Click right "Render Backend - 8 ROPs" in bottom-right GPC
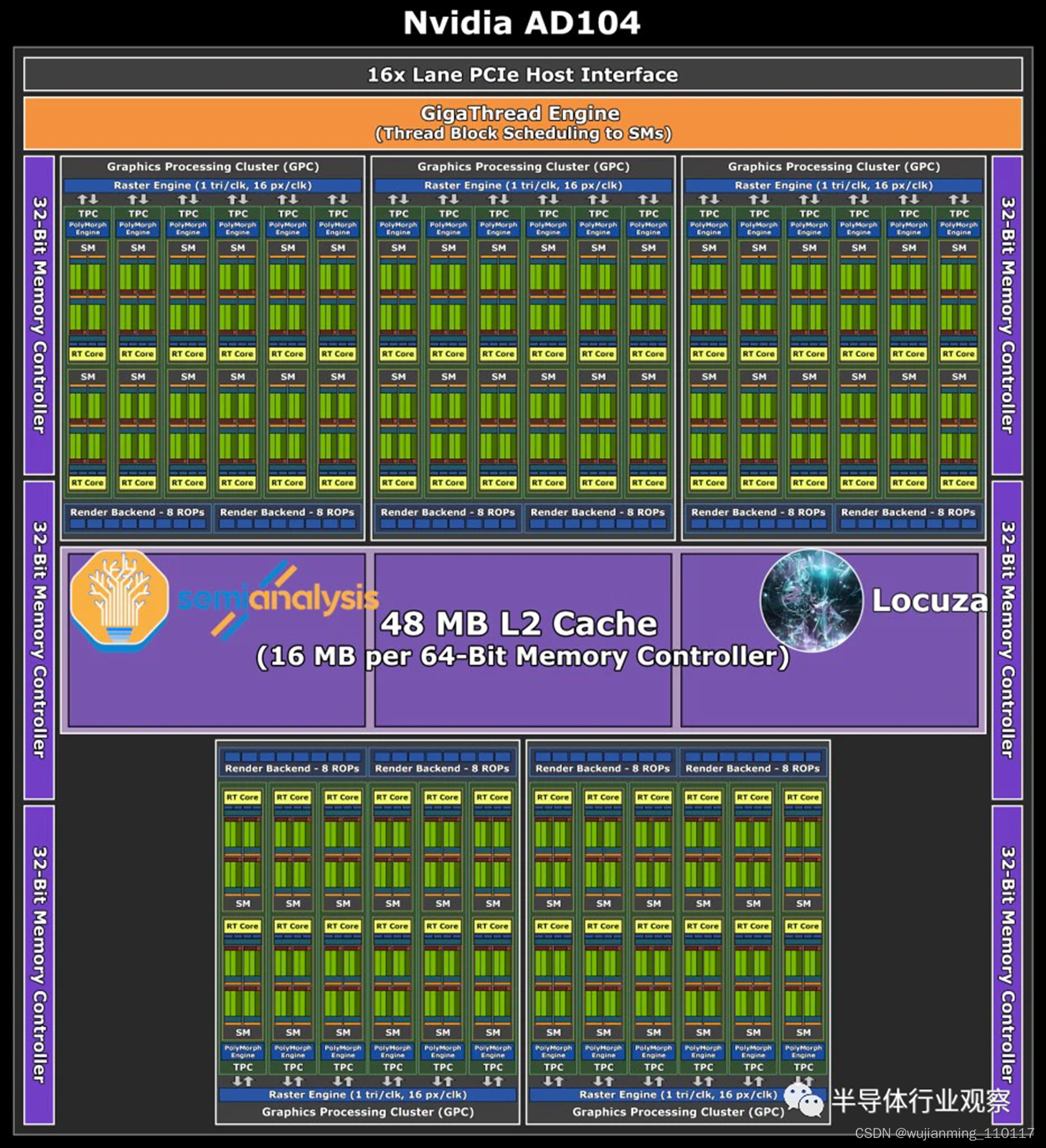The width and height of the screenshot is (1046, 1148). coord(753,763)
